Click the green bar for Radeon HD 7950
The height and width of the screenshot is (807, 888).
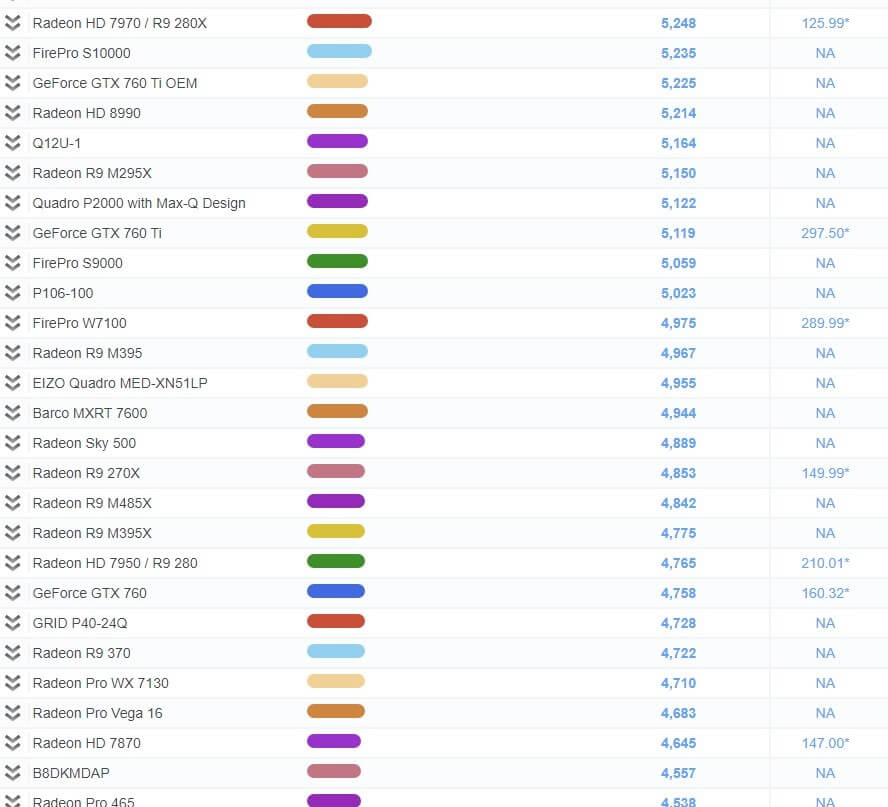[x=336, y=562]
